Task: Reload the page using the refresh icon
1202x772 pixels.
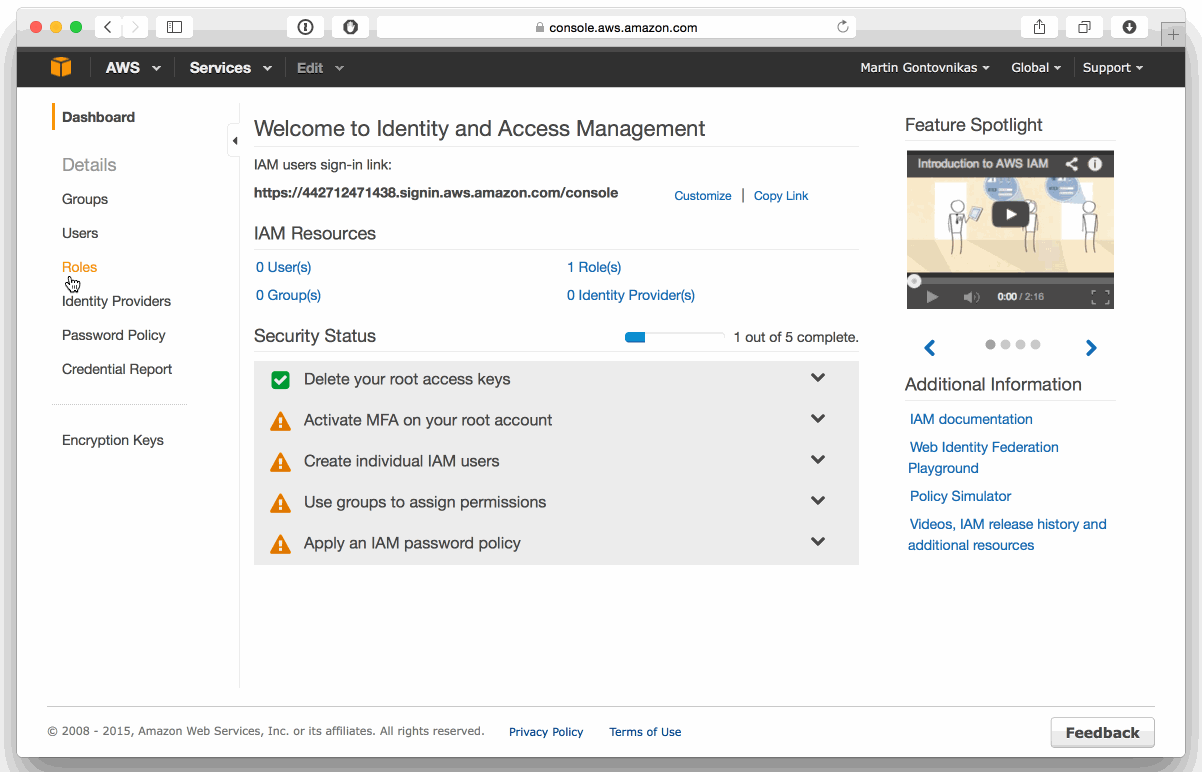Action: point(843,27)
